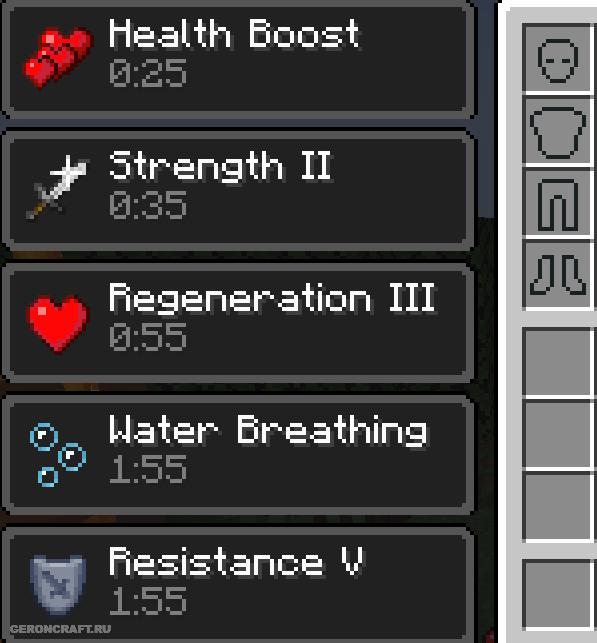Click the 0:55 Regeneration timer
597x643 pixels.
148,337
